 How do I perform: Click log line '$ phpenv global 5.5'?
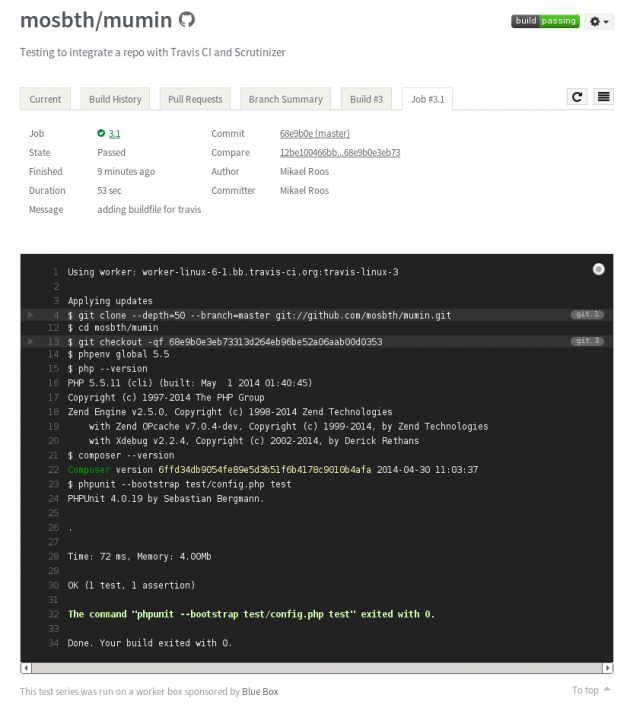118,354
